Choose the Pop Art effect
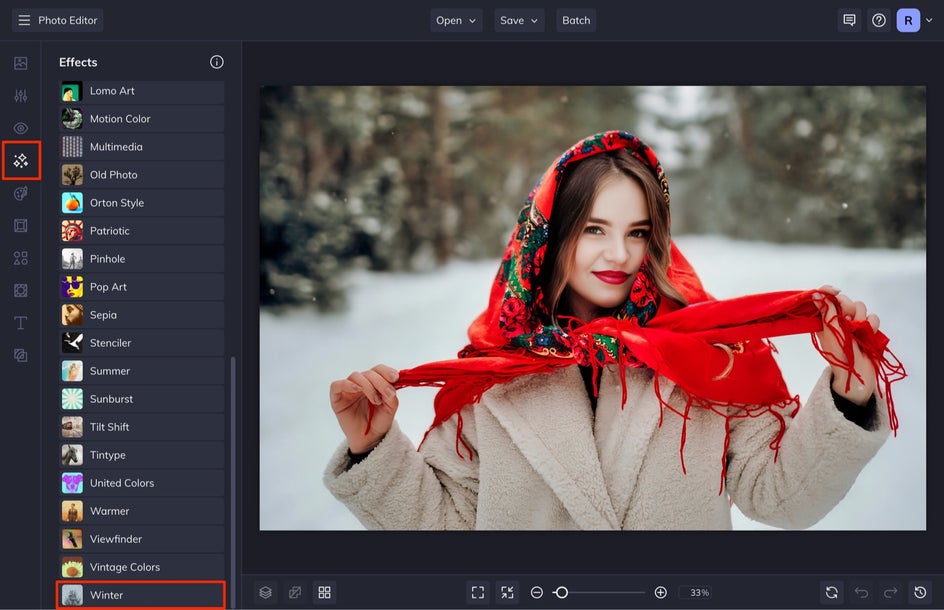Screen dimensions: 944x610 click(x=142, y=287)
